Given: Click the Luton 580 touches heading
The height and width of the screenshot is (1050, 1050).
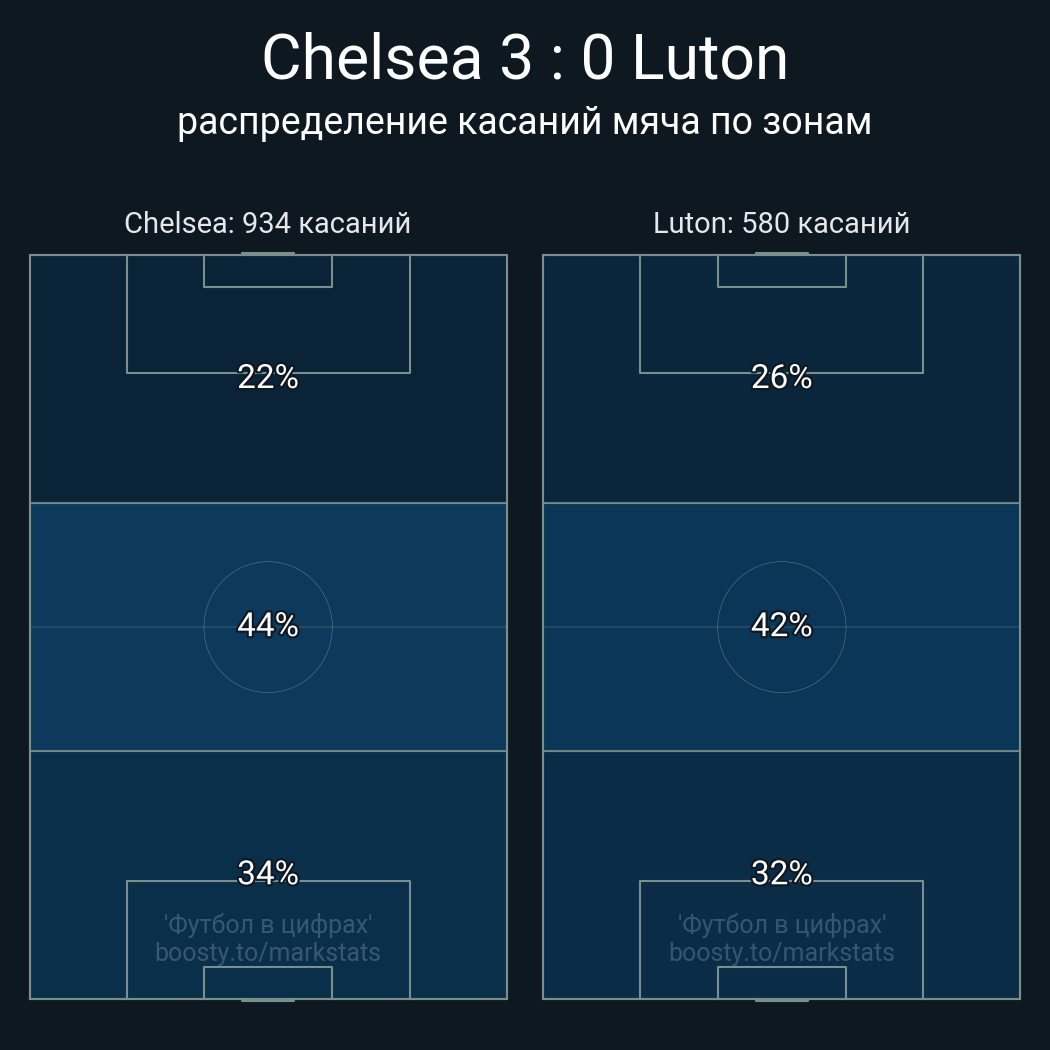Looking at the screenshot, I should (x=781, y=223).
